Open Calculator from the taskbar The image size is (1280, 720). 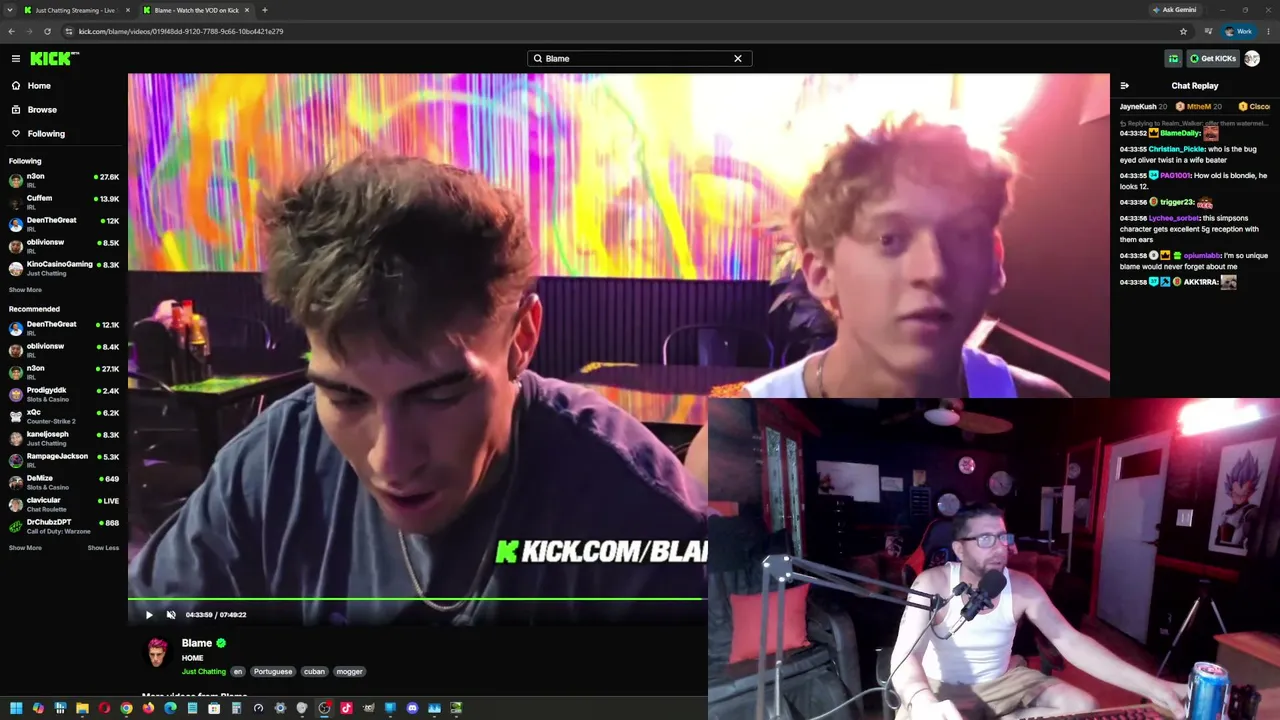click(x=236, y=708)
